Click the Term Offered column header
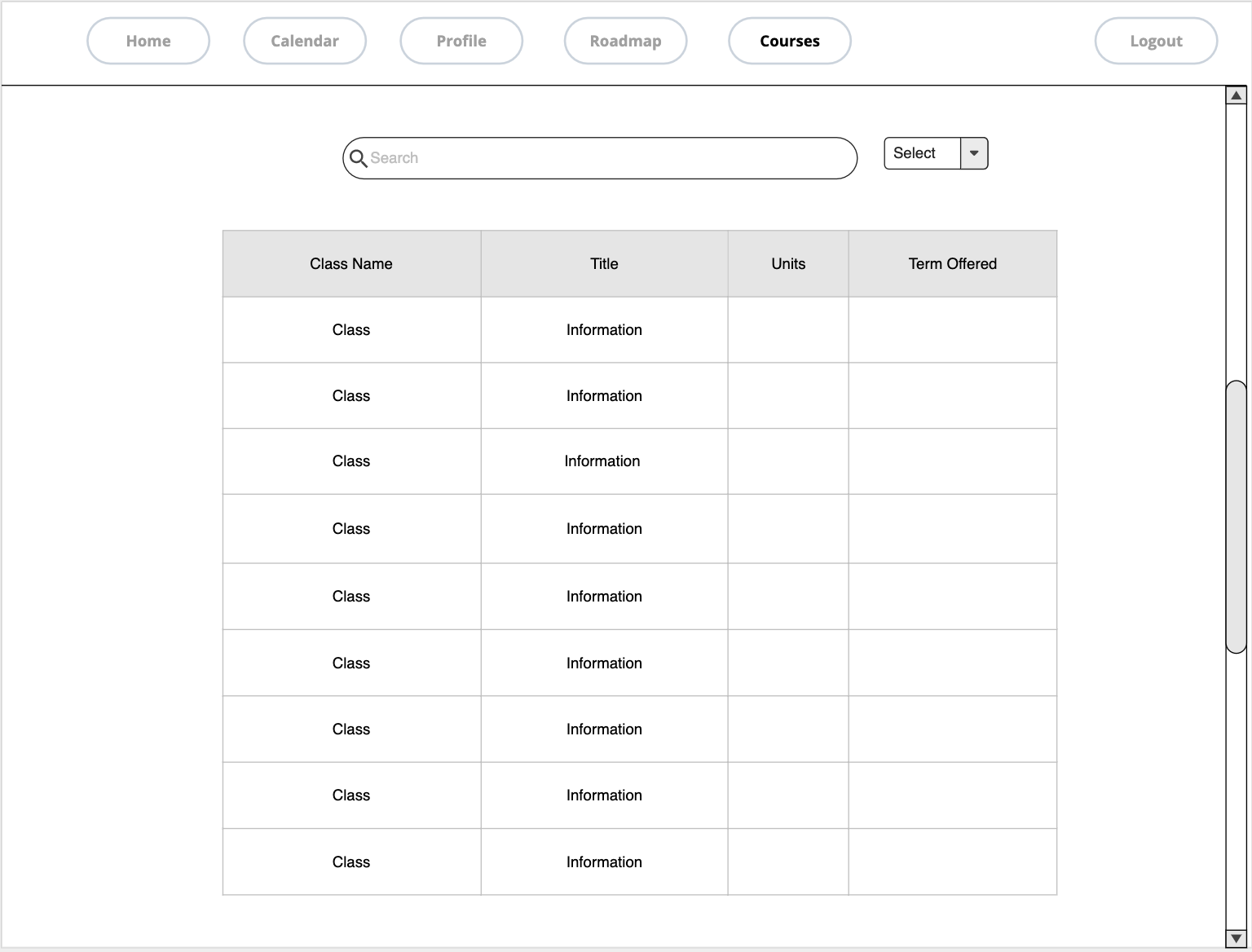This screenshot has width=1252, height=952. click(953, 263)
